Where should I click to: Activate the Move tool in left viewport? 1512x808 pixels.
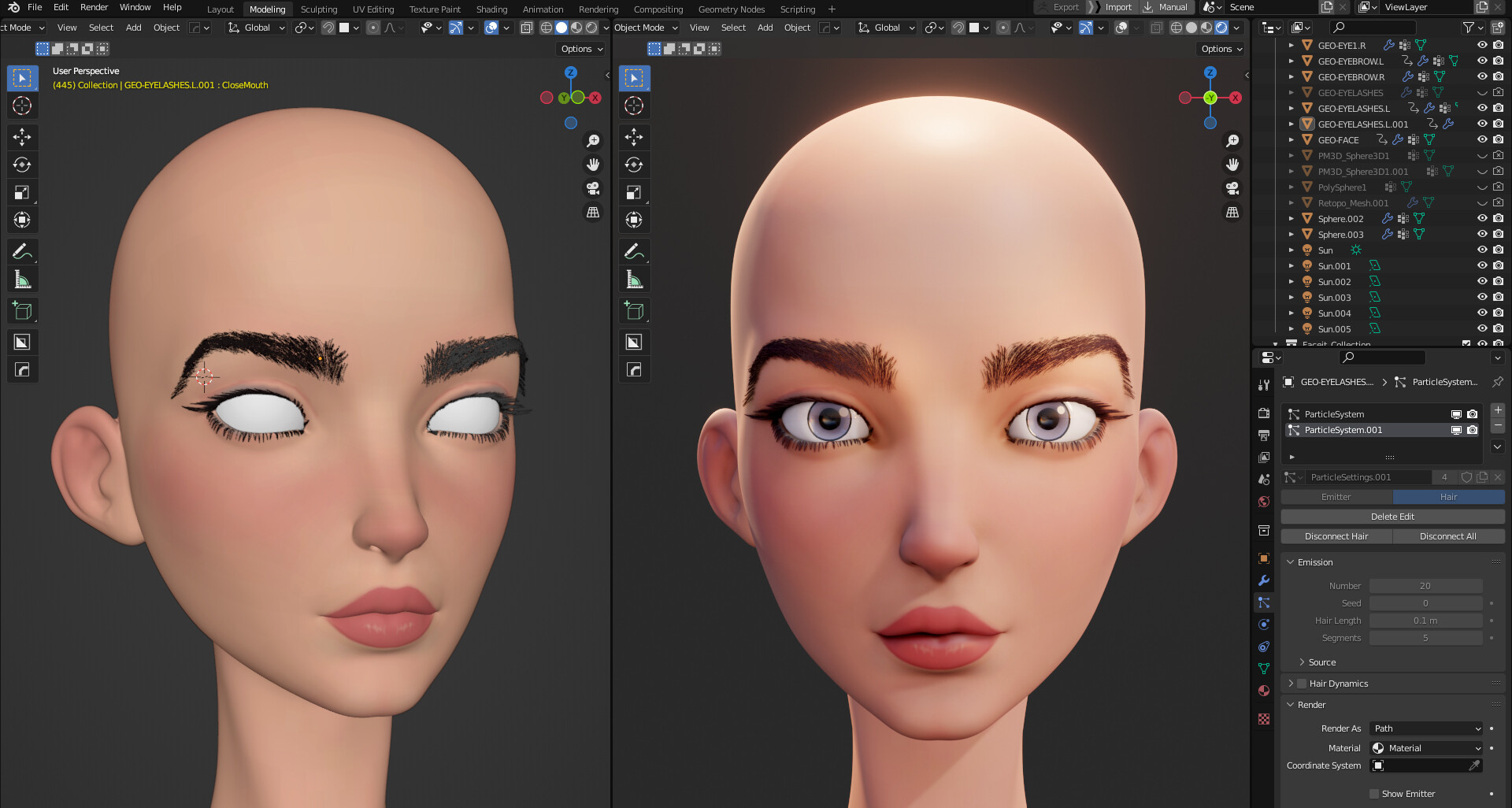[x=22, y=137]
